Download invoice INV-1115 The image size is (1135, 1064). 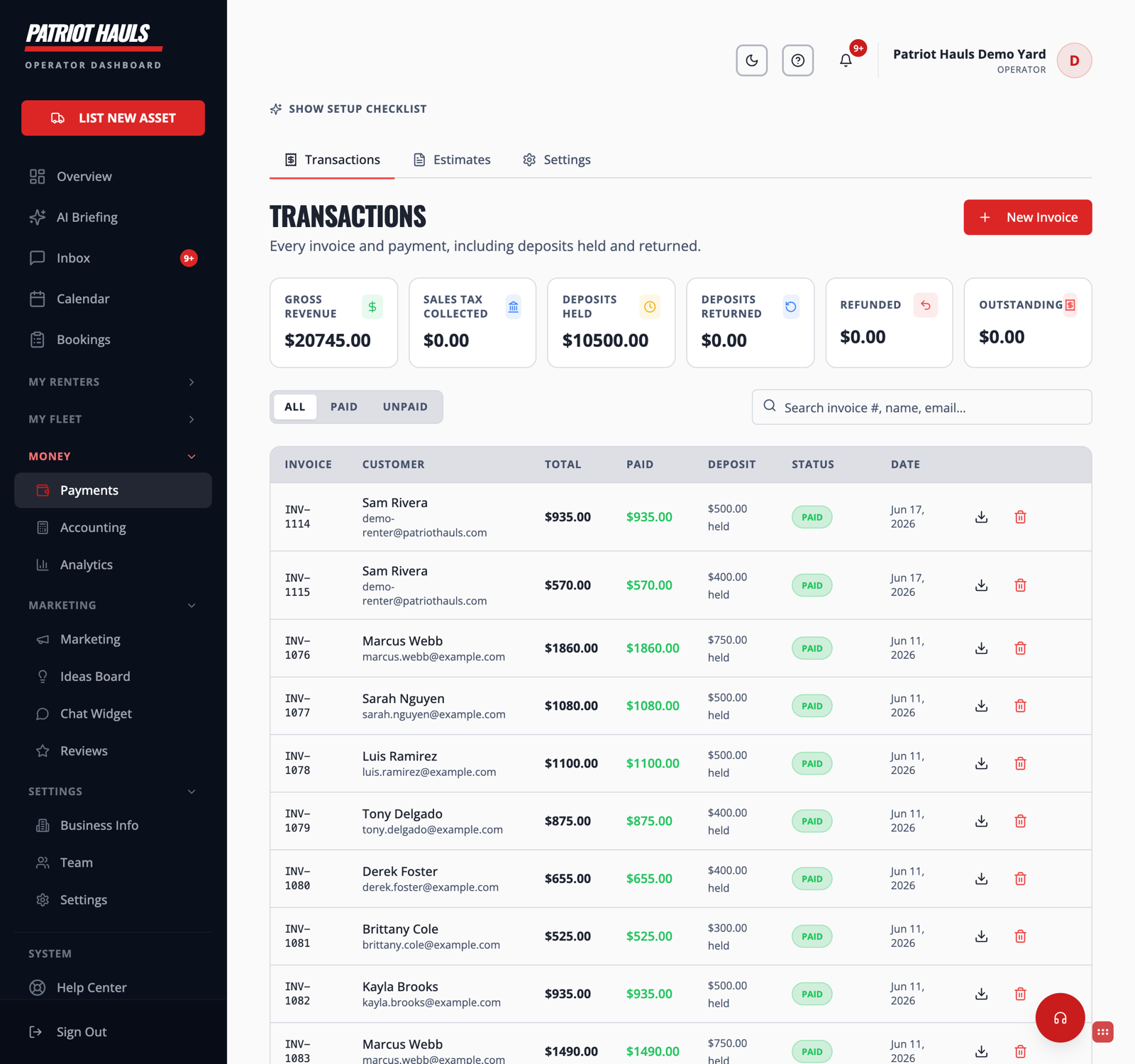981,585
